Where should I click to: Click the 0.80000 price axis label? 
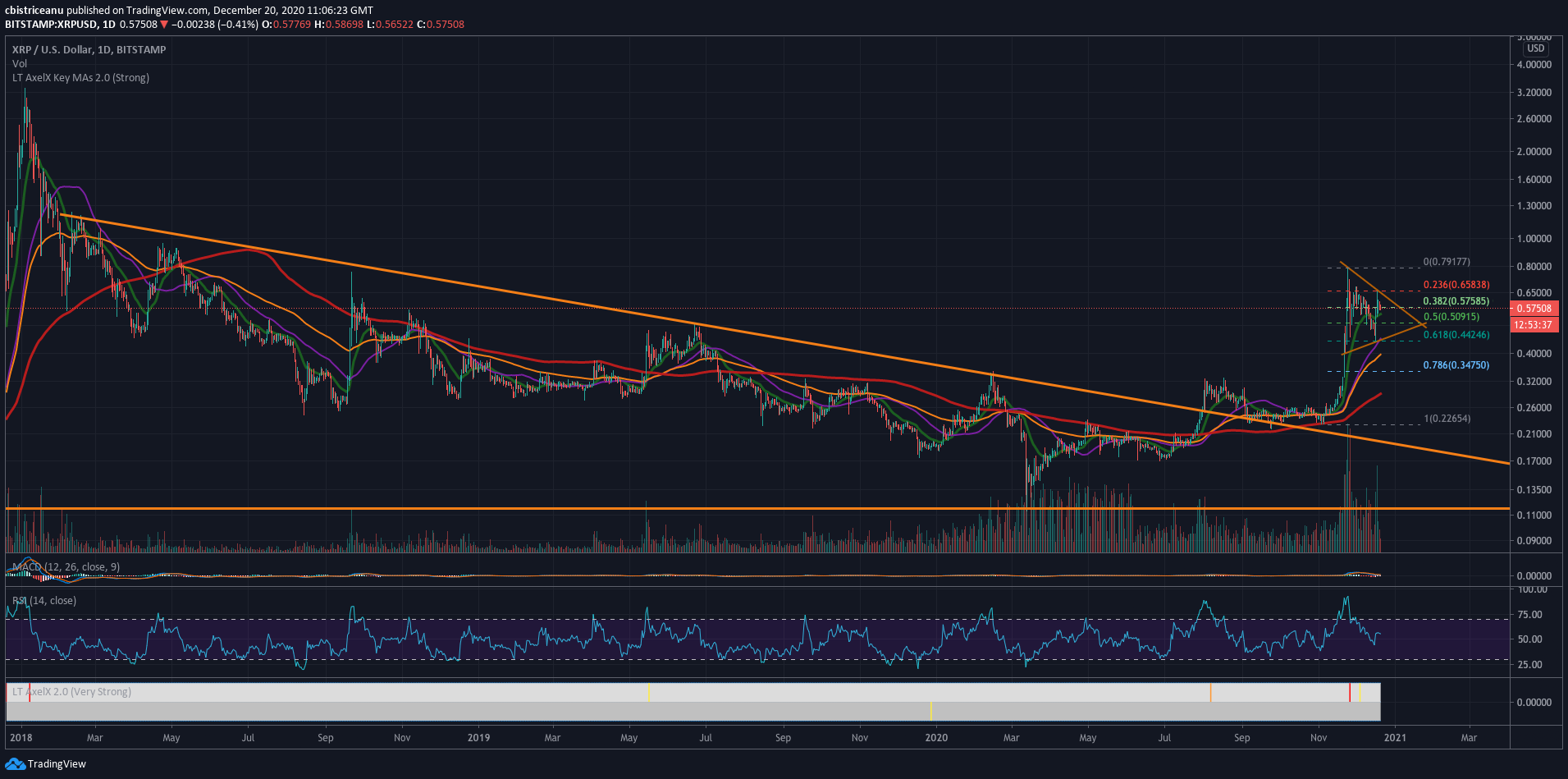tap(1534, 267)
